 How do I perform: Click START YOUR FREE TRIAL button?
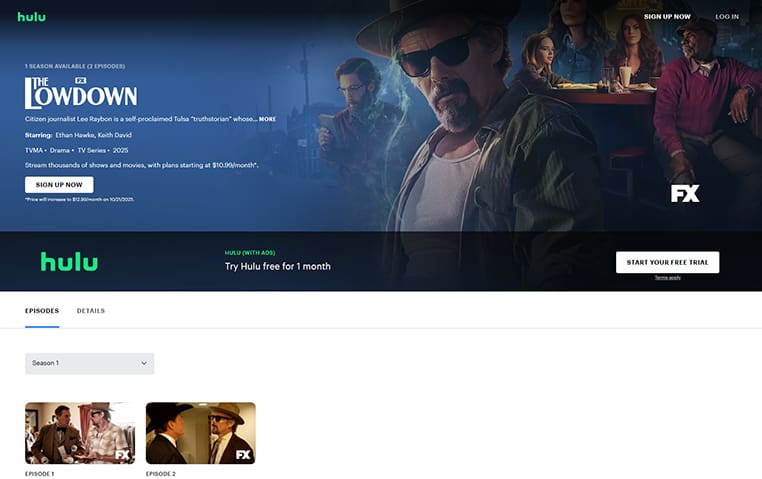tap(667, 262)
